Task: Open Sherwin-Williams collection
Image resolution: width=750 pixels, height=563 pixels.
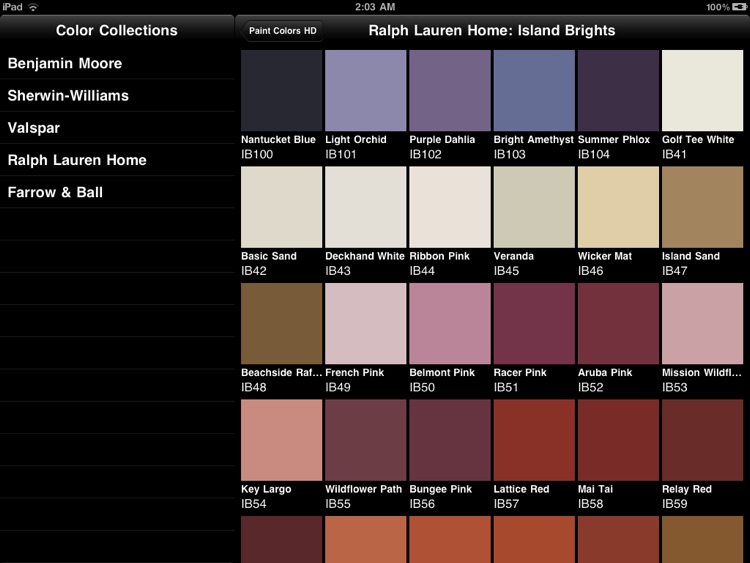Action: coord(117,95)
